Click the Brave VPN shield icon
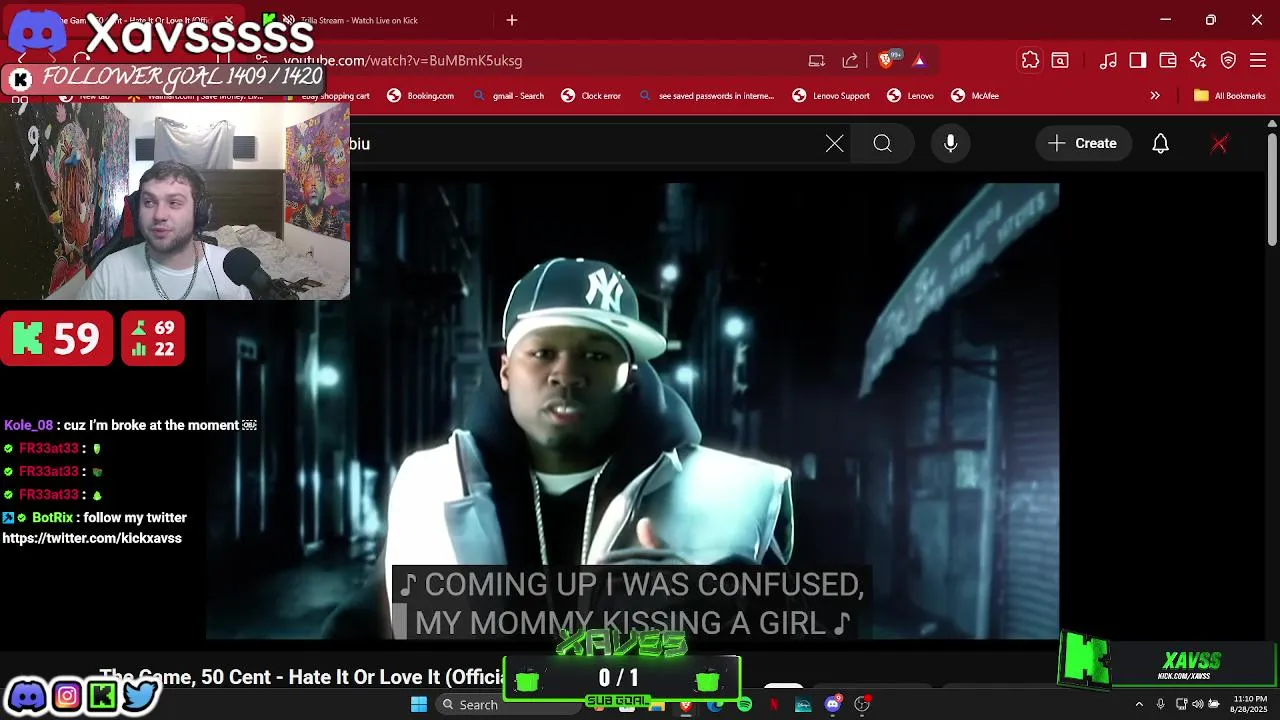This screenshot has width=1280, height=720. [x=1229, y=60]
